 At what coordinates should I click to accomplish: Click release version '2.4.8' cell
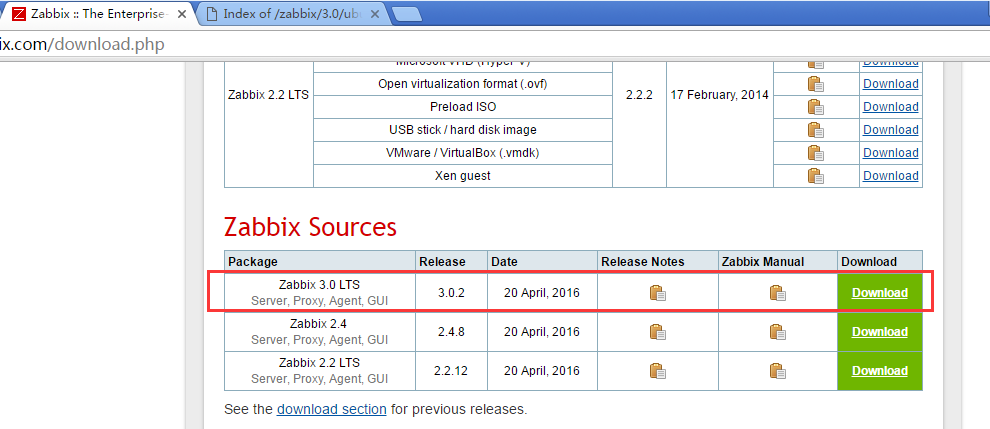tap(451, 332)
